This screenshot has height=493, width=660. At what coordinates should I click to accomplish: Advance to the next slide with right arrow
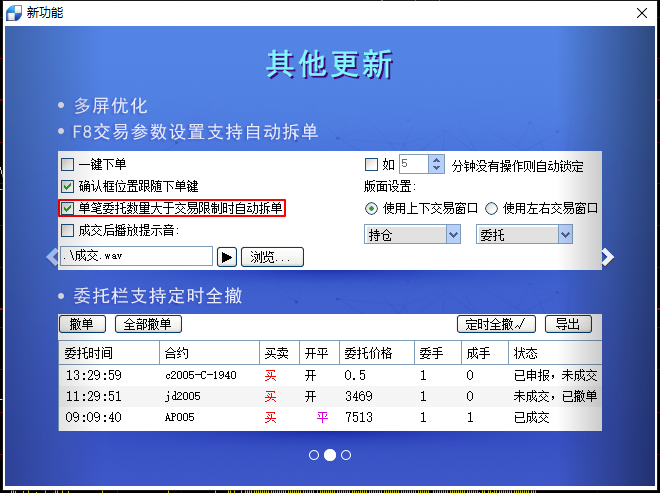606,258
